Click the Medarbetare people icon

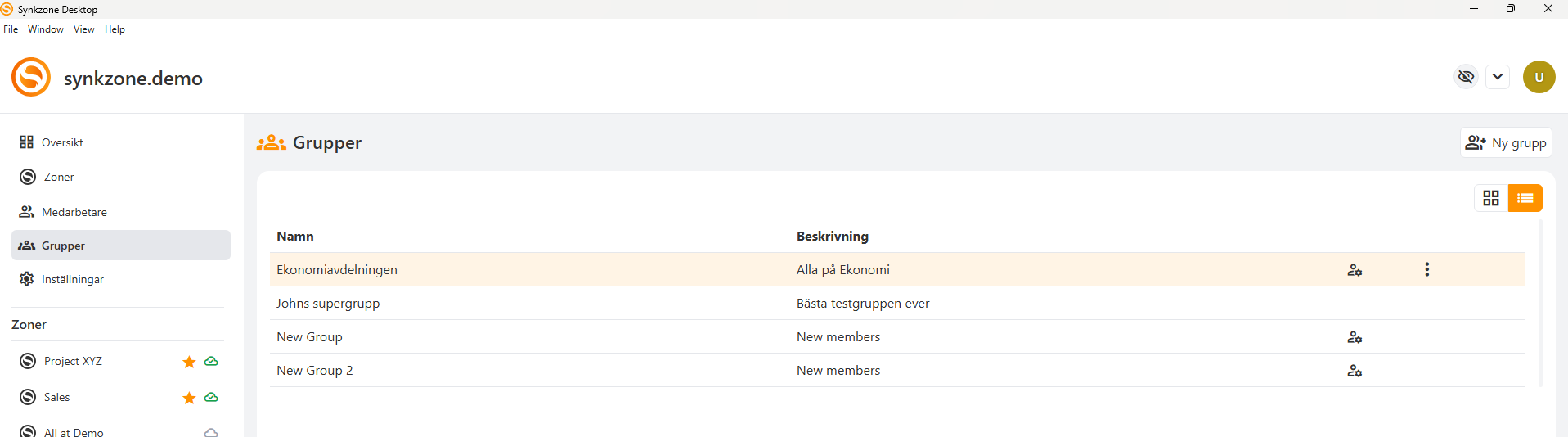(x=27, y=212)
